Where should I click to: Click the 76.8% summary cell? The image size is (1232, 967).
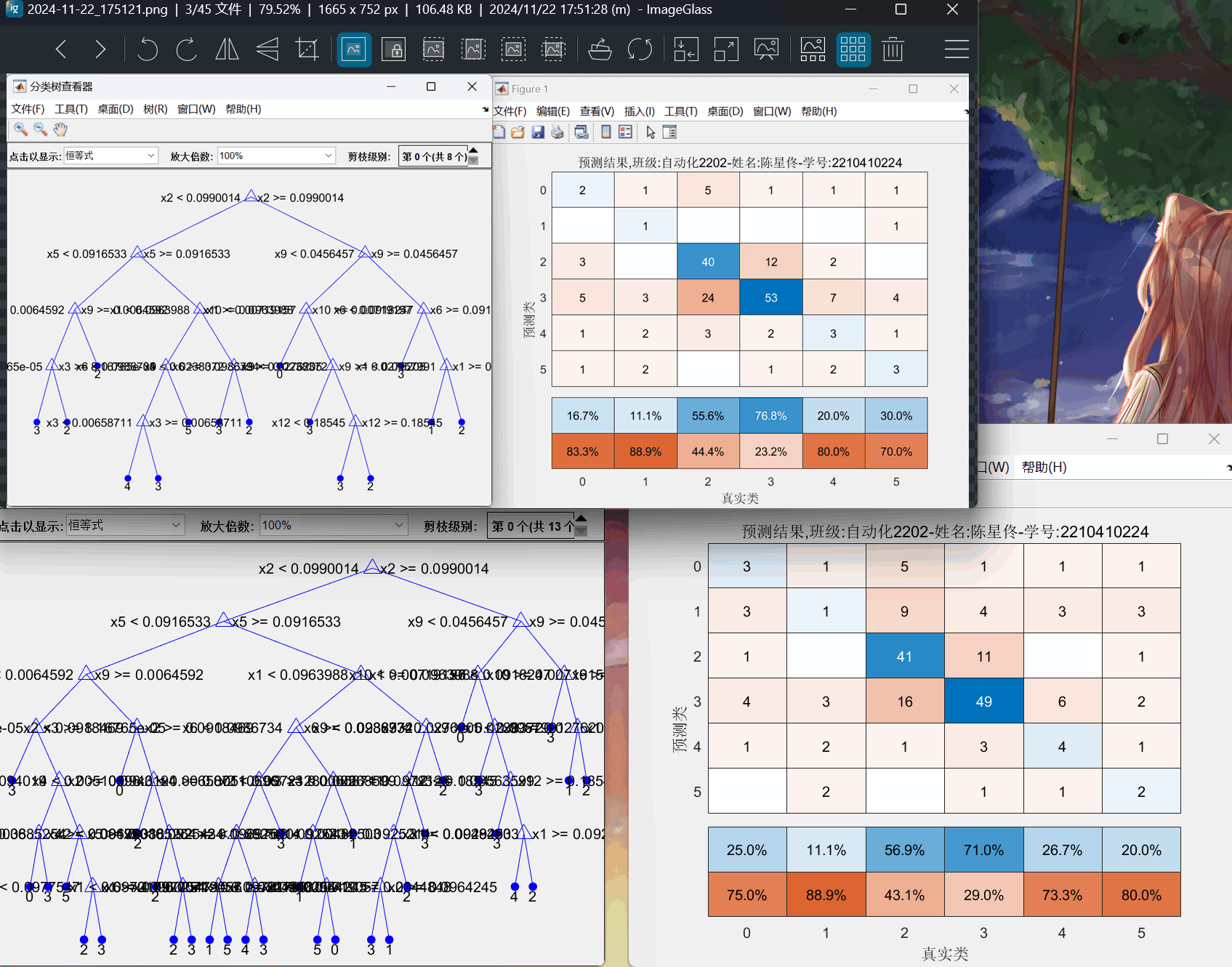click(771, 416)
